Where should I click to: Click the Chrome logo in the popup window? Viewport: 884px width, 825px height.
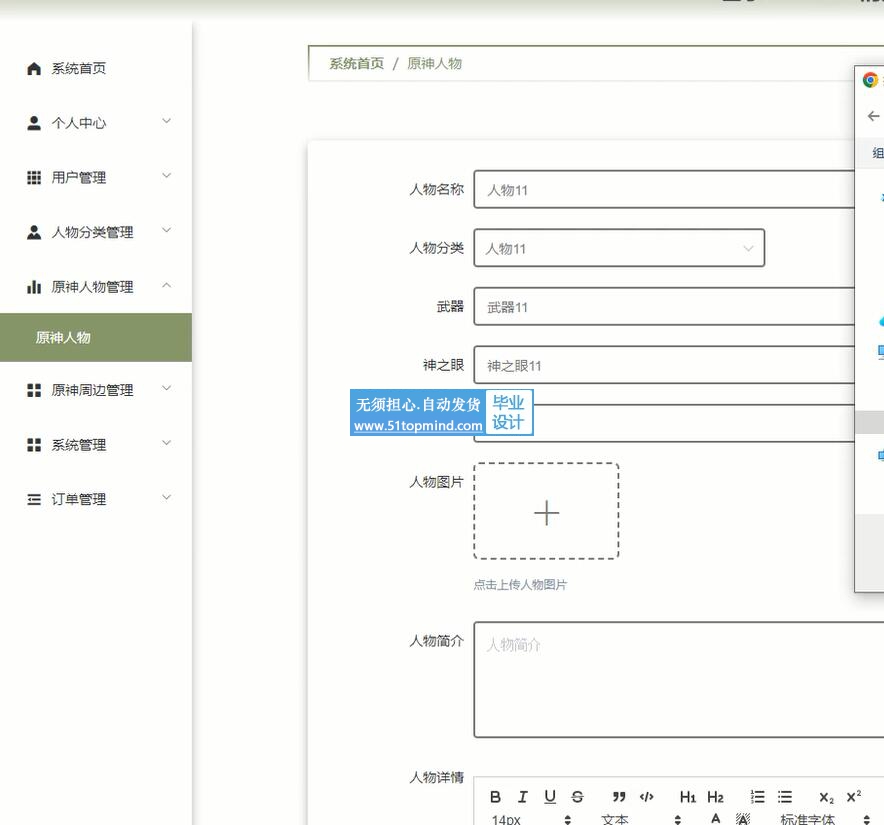tap(870, 81)
